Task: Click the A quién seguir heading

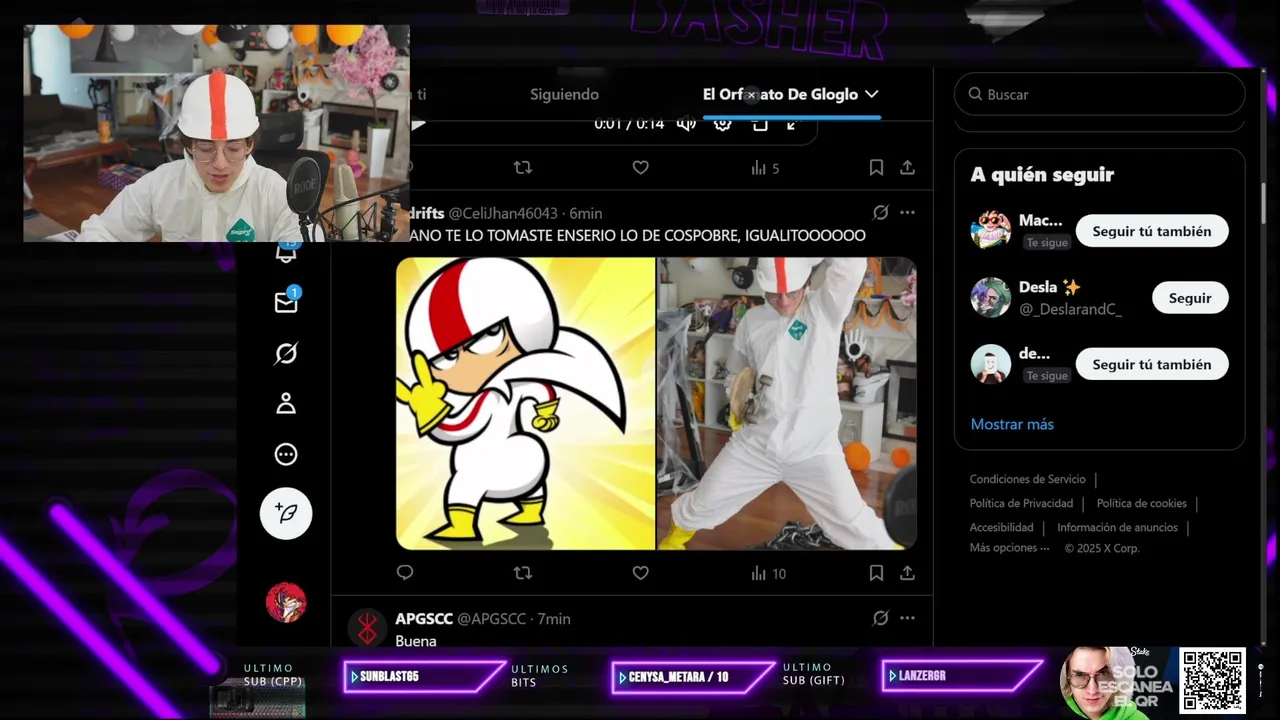Action: (x=1042, y=175)
